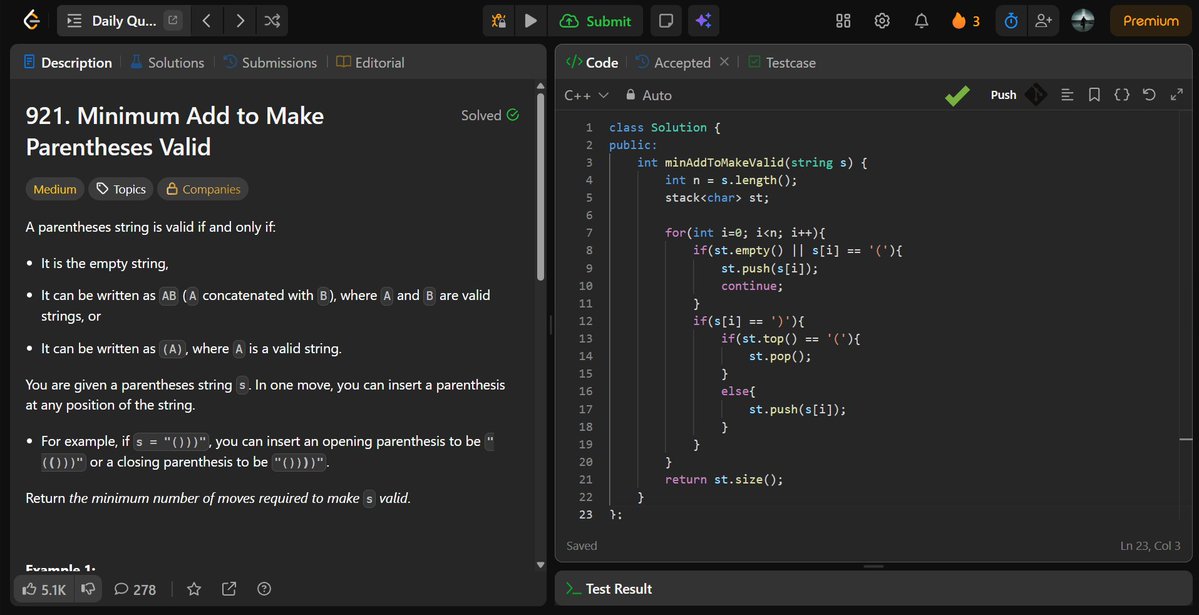This screenshot has height=615, width=1199.
Task: Click code line with return st.size()
Action: tap(724, 480)
